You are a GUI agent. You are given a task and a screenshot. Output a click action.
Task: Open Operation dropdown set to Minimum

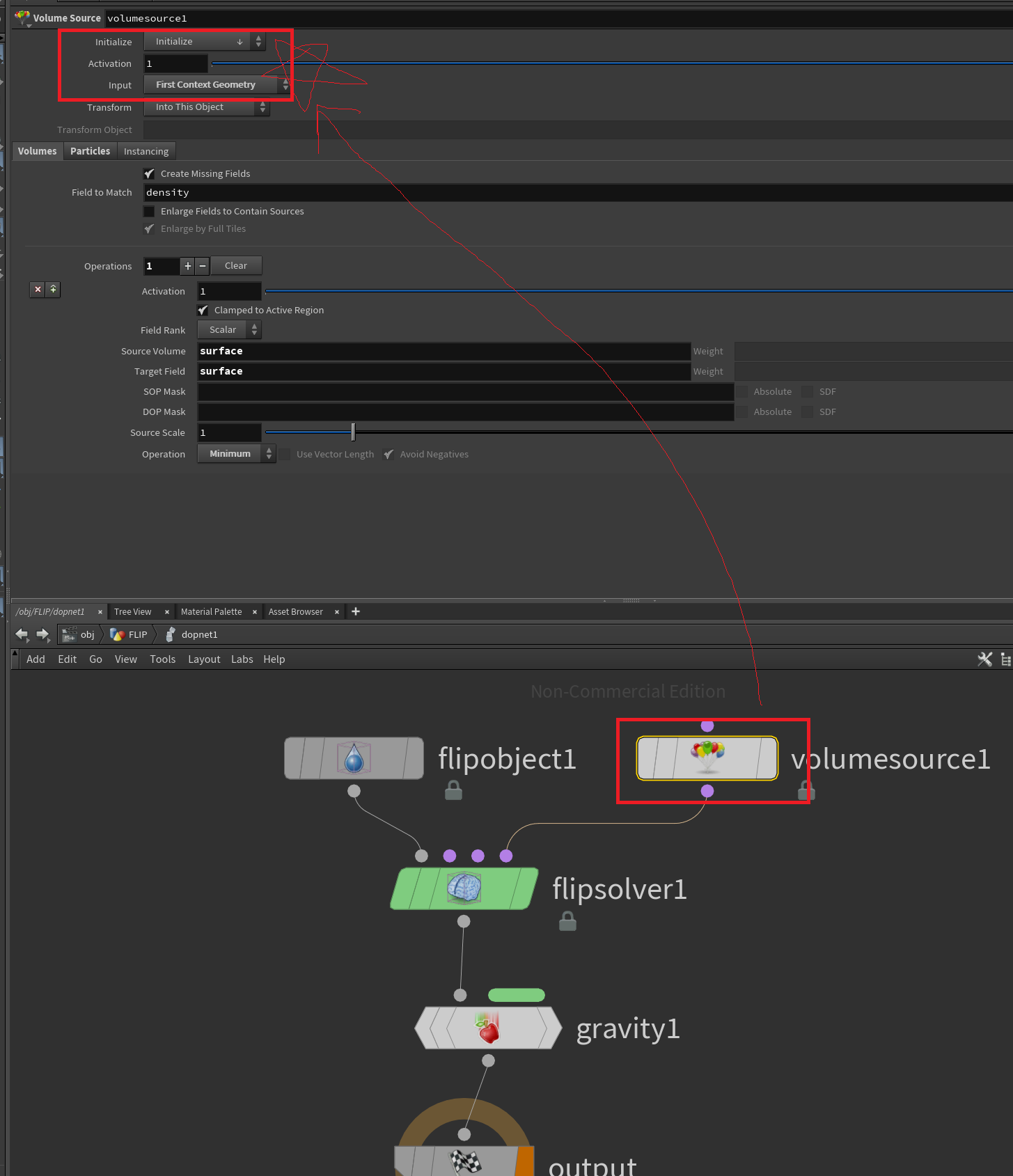[237, 454]
